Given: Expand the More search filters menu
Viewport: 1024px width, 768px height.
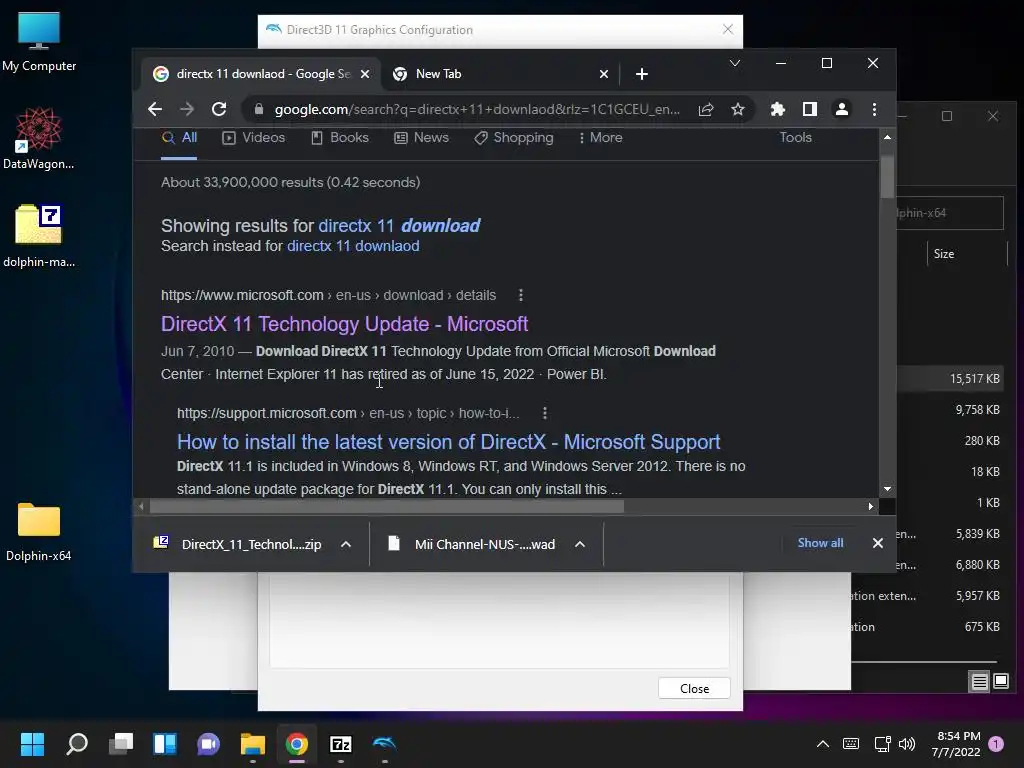Looking at the screenshot, I should (600, 138).
